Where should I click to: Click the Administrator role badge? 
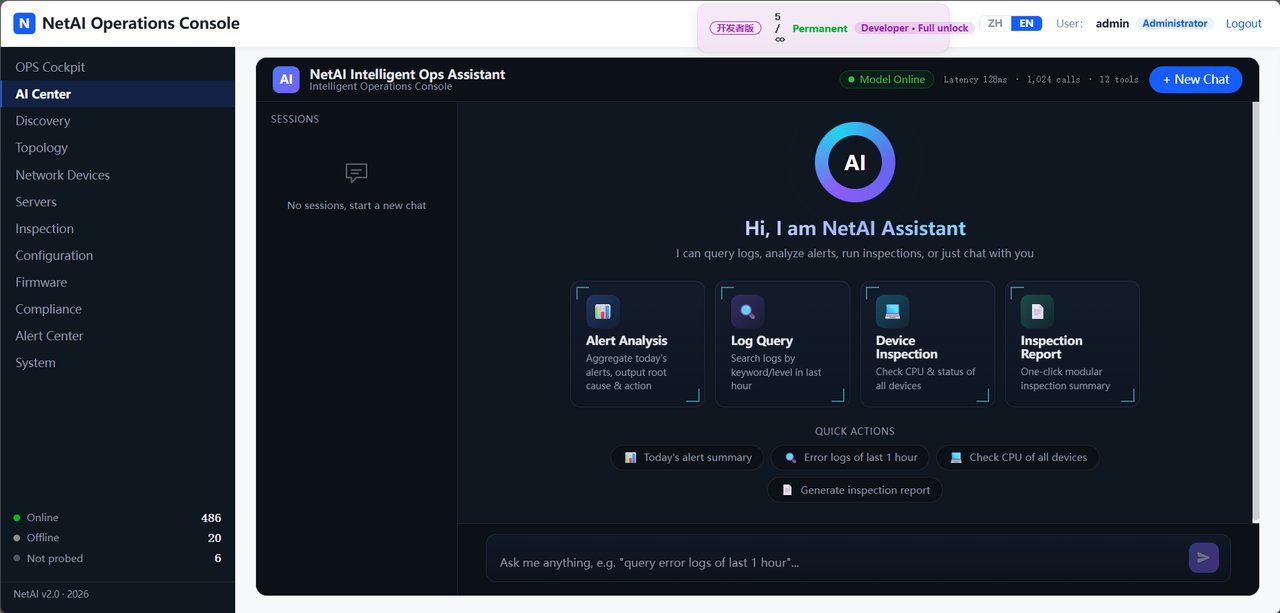[1175, 23]
